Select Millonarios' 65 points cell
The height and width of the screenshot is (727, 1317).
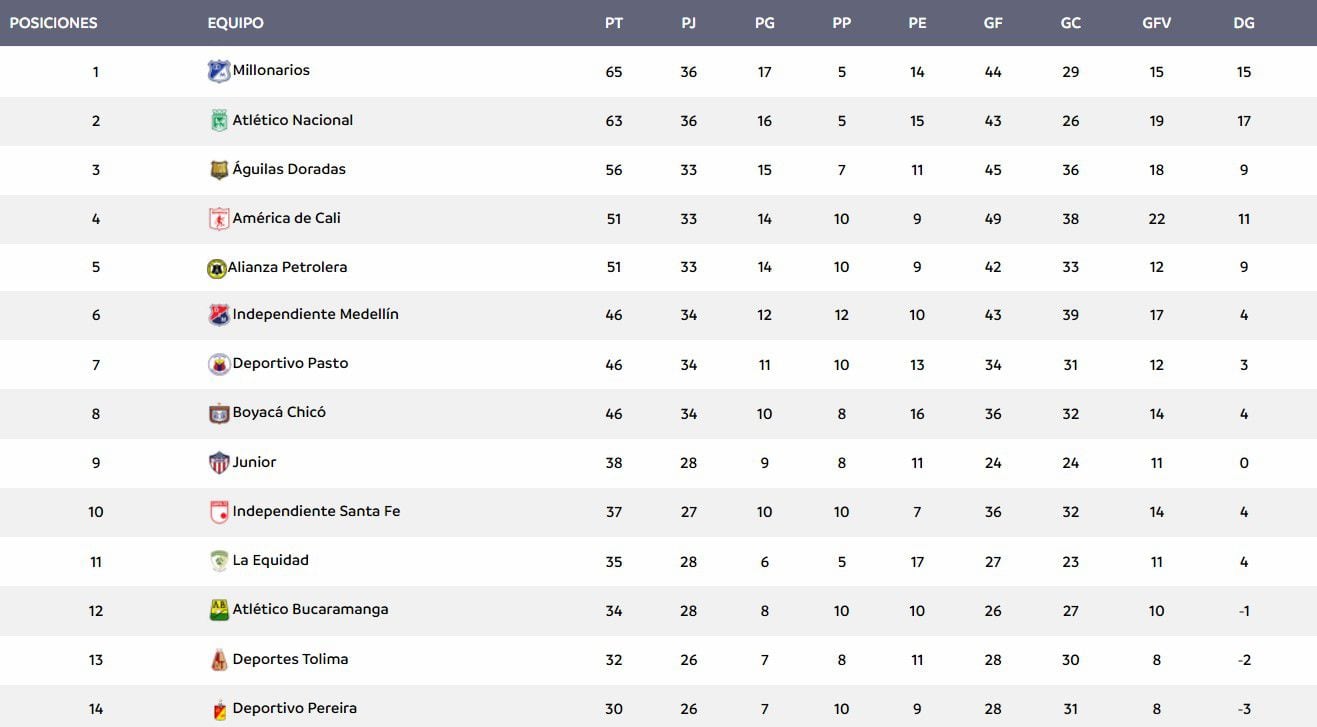tap(614, 72)
